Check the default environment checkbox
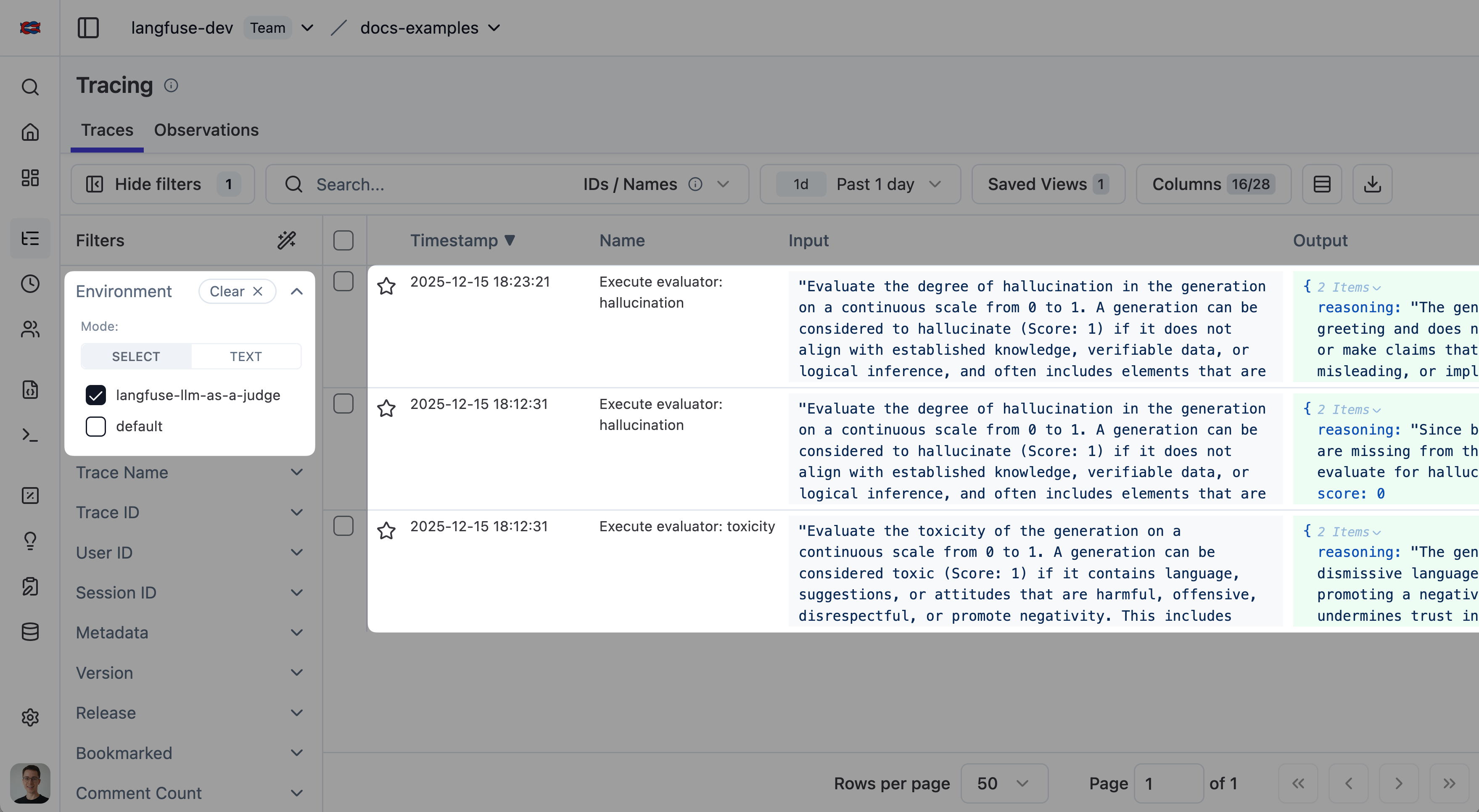 tap(95, 426)
